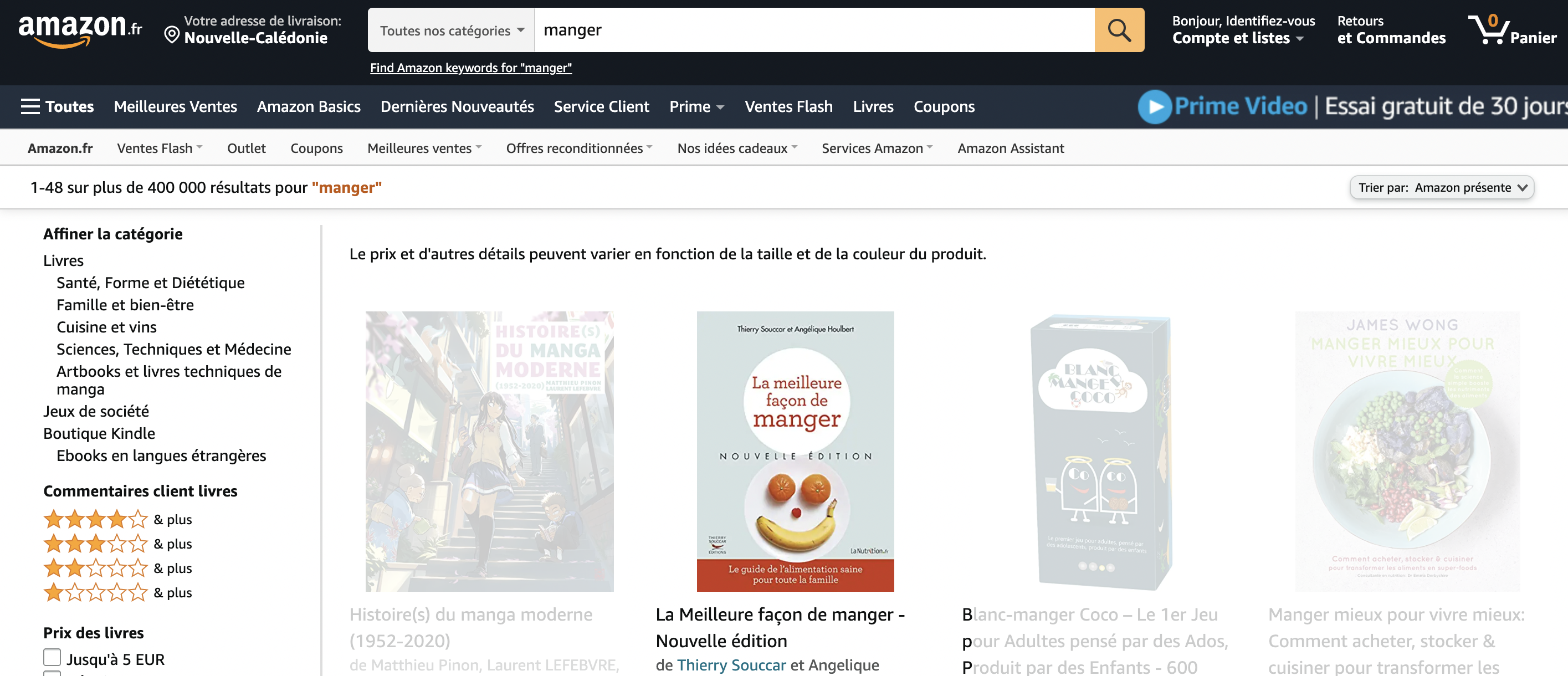
Task: Select Boutique Kindle category
Action: 99,433
